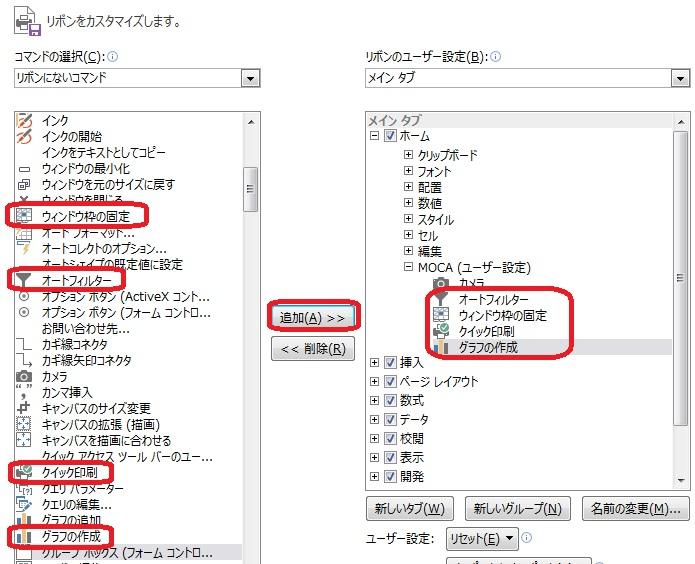Image resolution: width=695 pixels, height=564 pixels.
Task: Select the カギ線コネクタ icon
Action: point(24,345)
